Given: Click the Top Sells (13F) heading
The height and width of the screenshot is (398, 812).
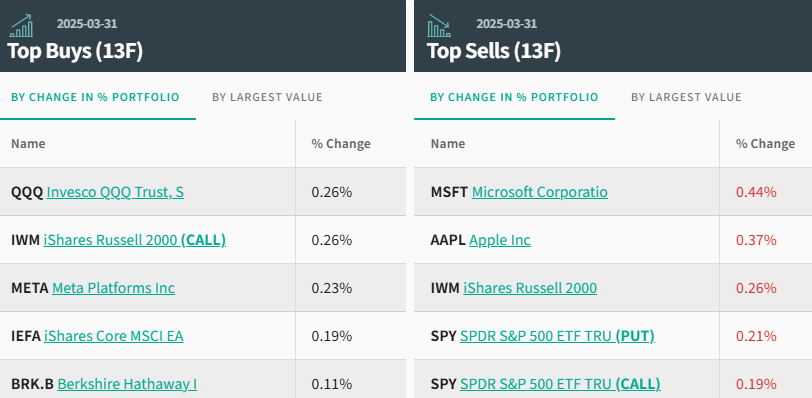Looking at the screenshot, I should point(494,51).
